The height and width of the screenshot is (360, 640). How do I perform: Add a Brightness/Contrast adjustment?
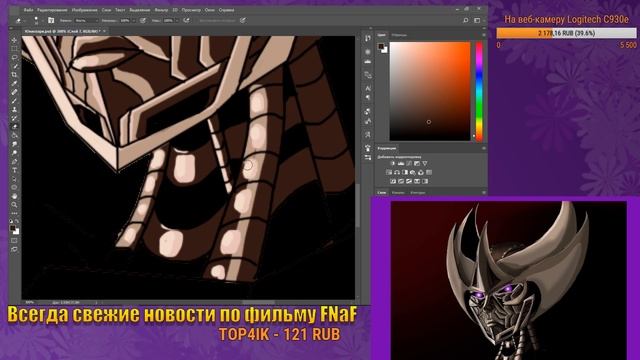393,163
